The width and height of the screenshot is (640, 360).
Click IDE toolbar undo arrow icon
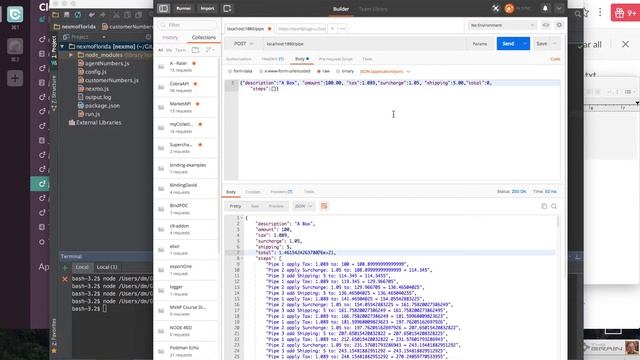(x=91, y=15)
